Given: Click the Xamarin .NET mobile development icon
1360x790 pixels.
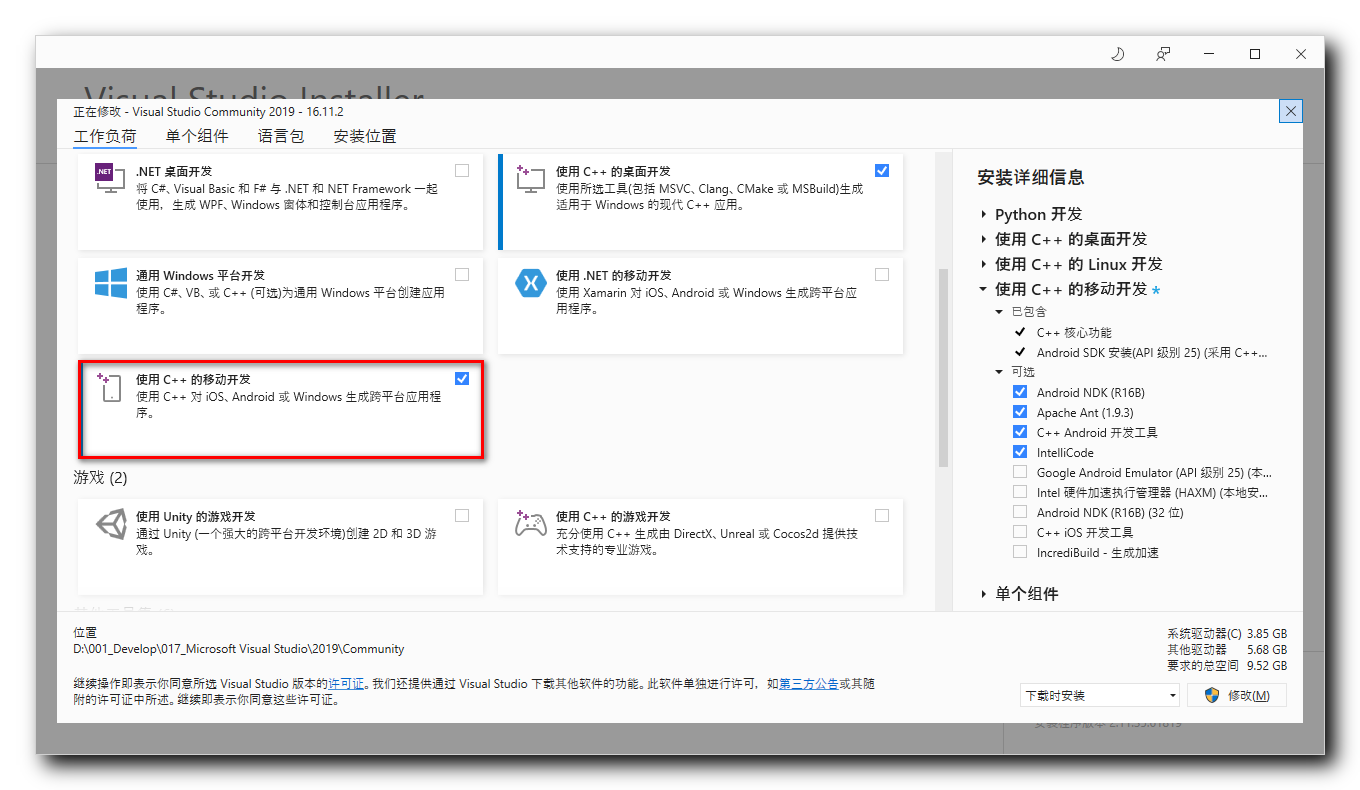Looking at the screenshot, I should [x=530, y=283].
